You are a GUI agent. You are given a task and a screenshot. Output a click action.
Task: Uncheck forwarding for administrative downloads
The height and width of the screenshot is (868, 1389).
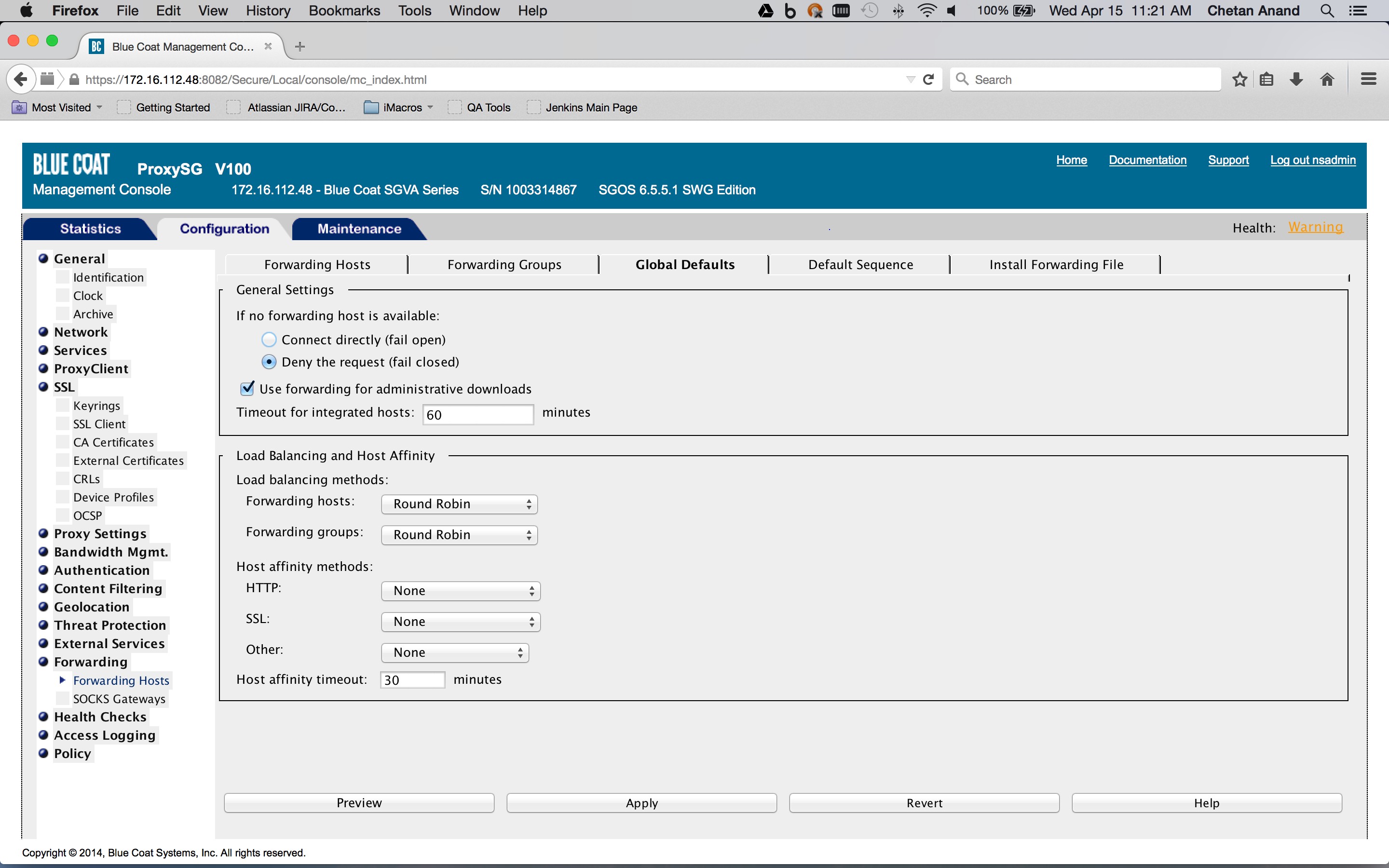tap(247, 389)
